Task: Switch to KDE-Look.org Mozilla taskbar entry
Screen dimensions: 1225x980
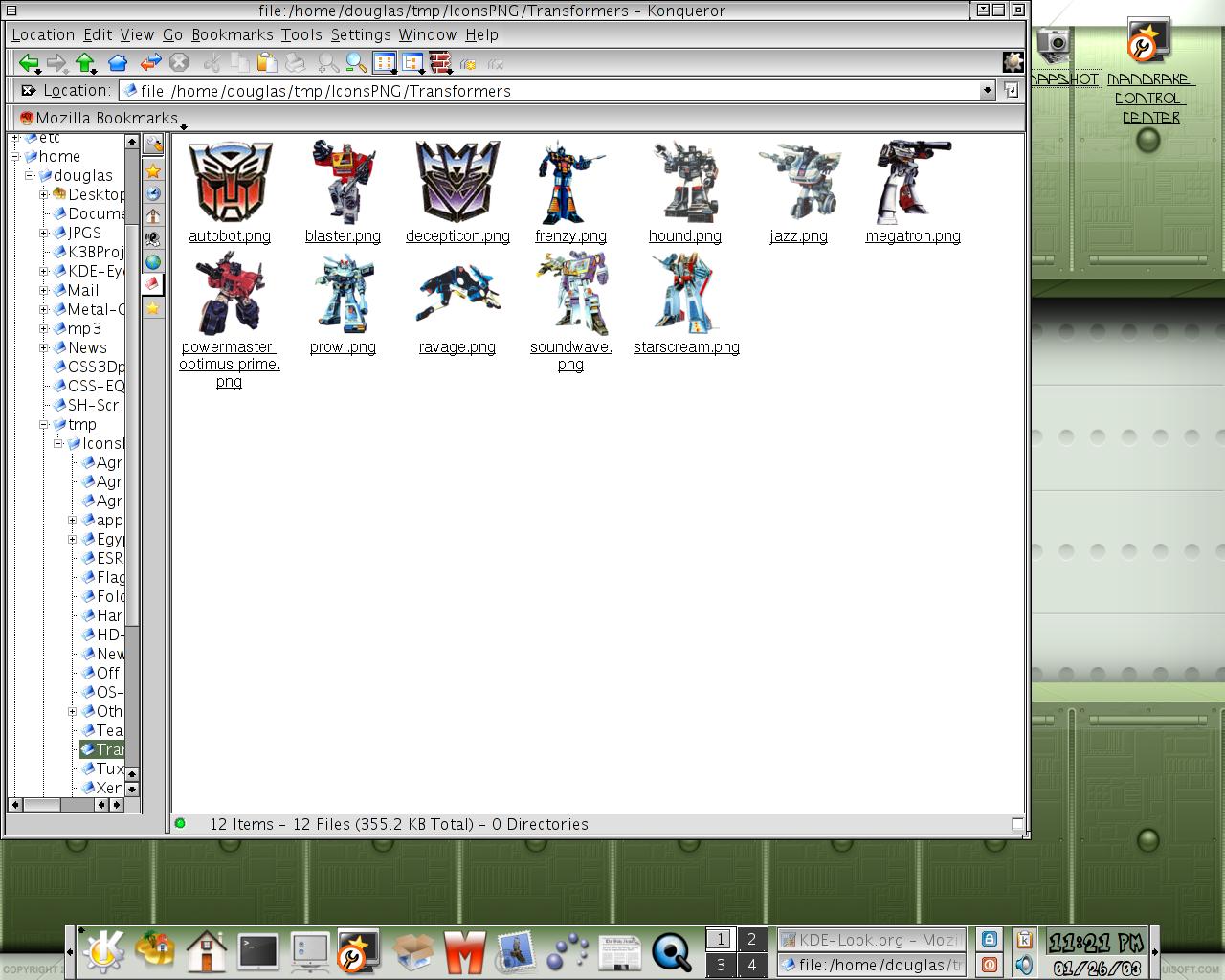Action: coord(870,940)
